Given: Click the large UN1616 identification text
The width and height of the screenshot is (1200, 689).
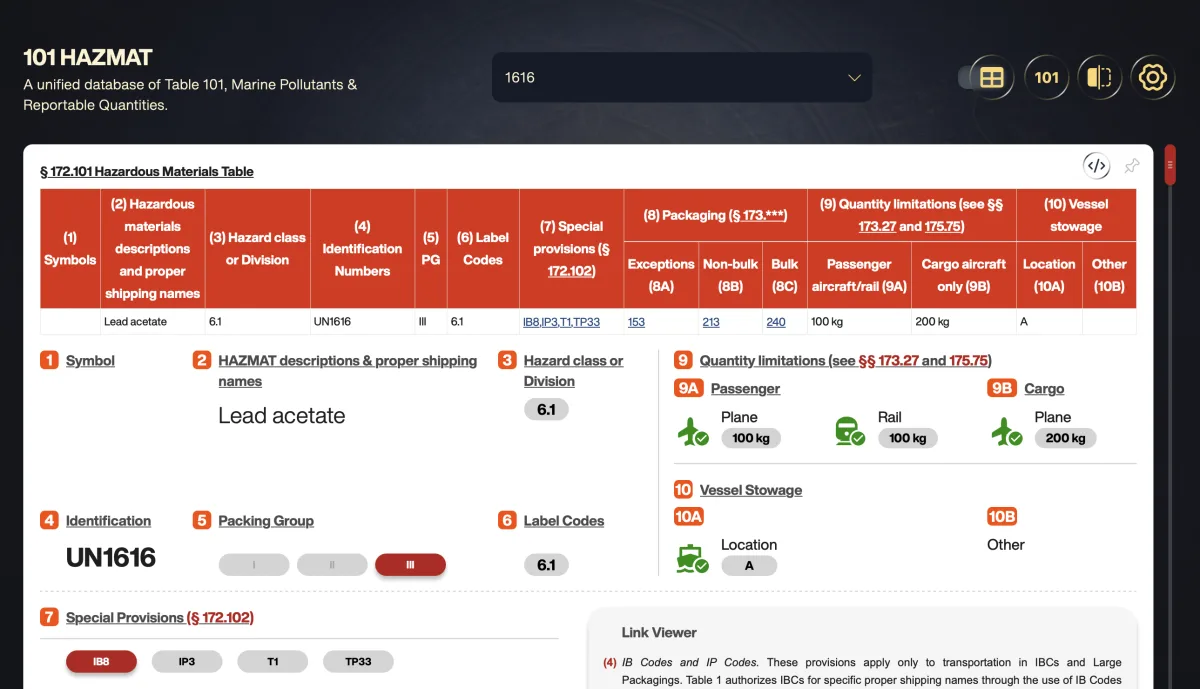Looking at the screenshot, I should [111, 557].
